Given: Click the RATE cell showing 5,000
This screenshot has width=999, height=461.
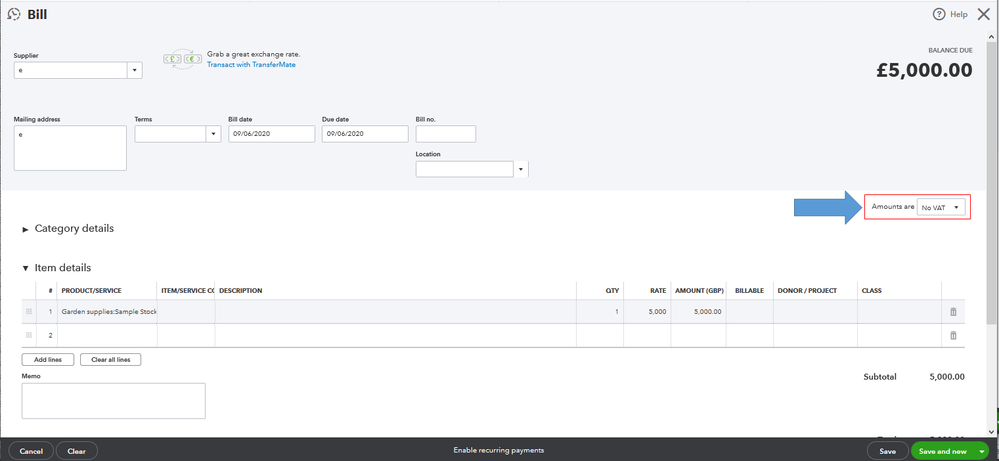Looking at the screenshot, I should 647,311.
